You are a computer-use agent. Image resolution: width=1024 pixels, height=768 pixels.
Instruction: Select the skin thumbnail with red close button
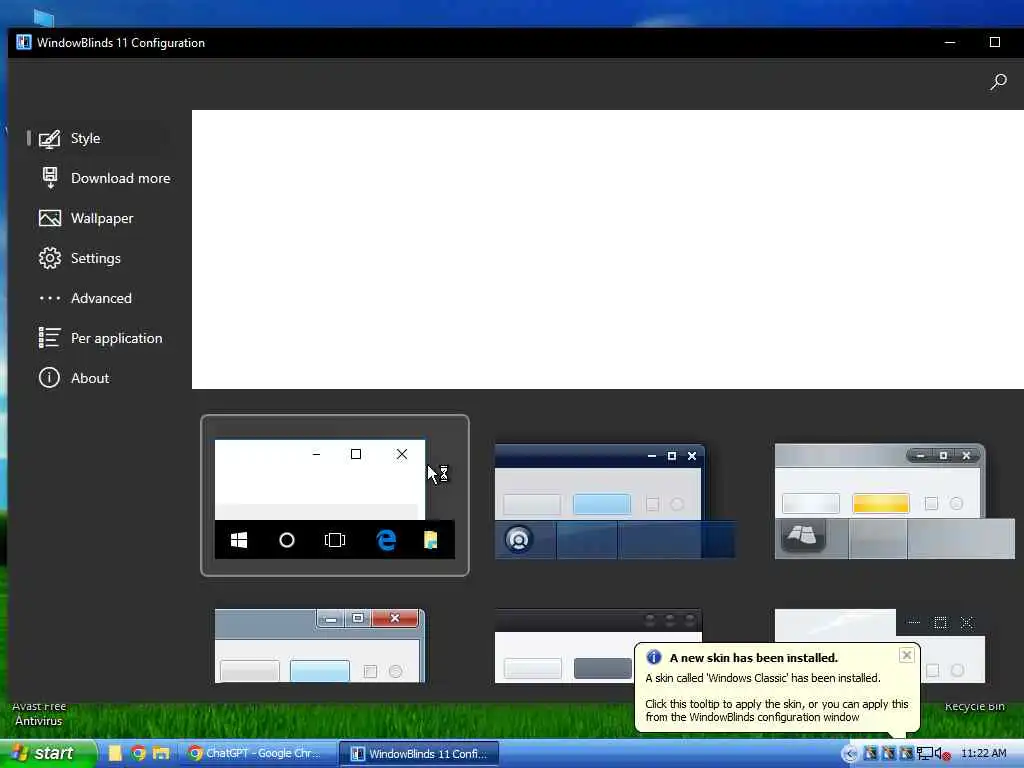pos(320,646)
